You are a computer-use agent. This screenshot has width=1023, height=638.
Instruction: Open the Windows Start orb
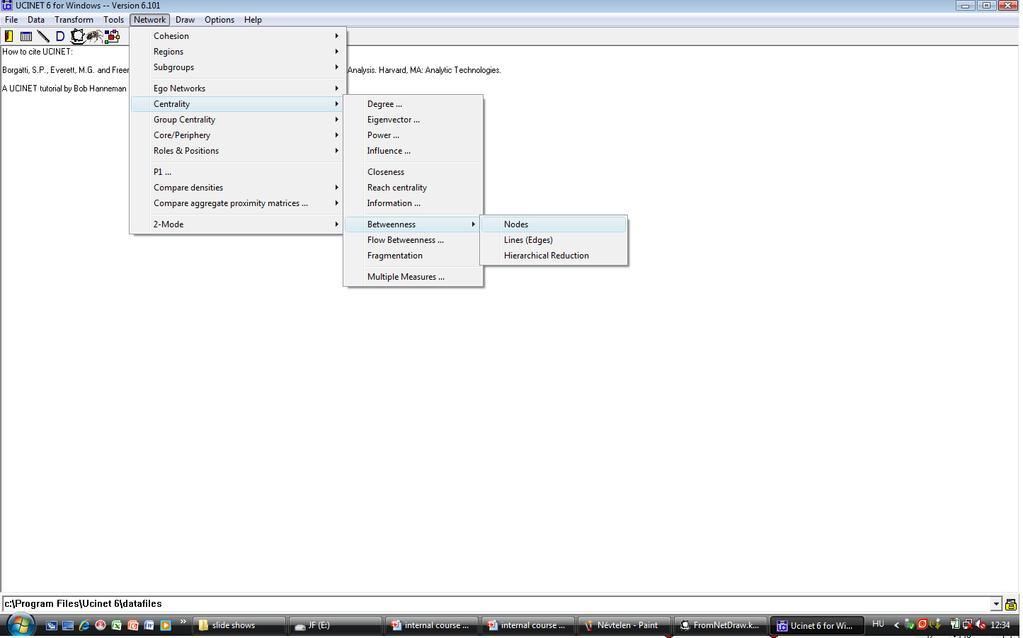[21, 625]
